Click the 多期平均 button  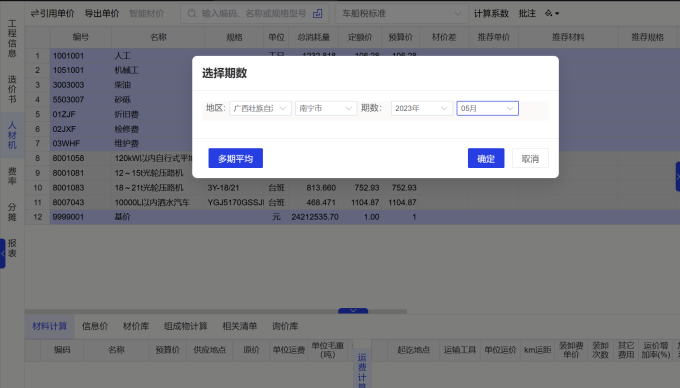pyautogui.click(x=235, y=158)
